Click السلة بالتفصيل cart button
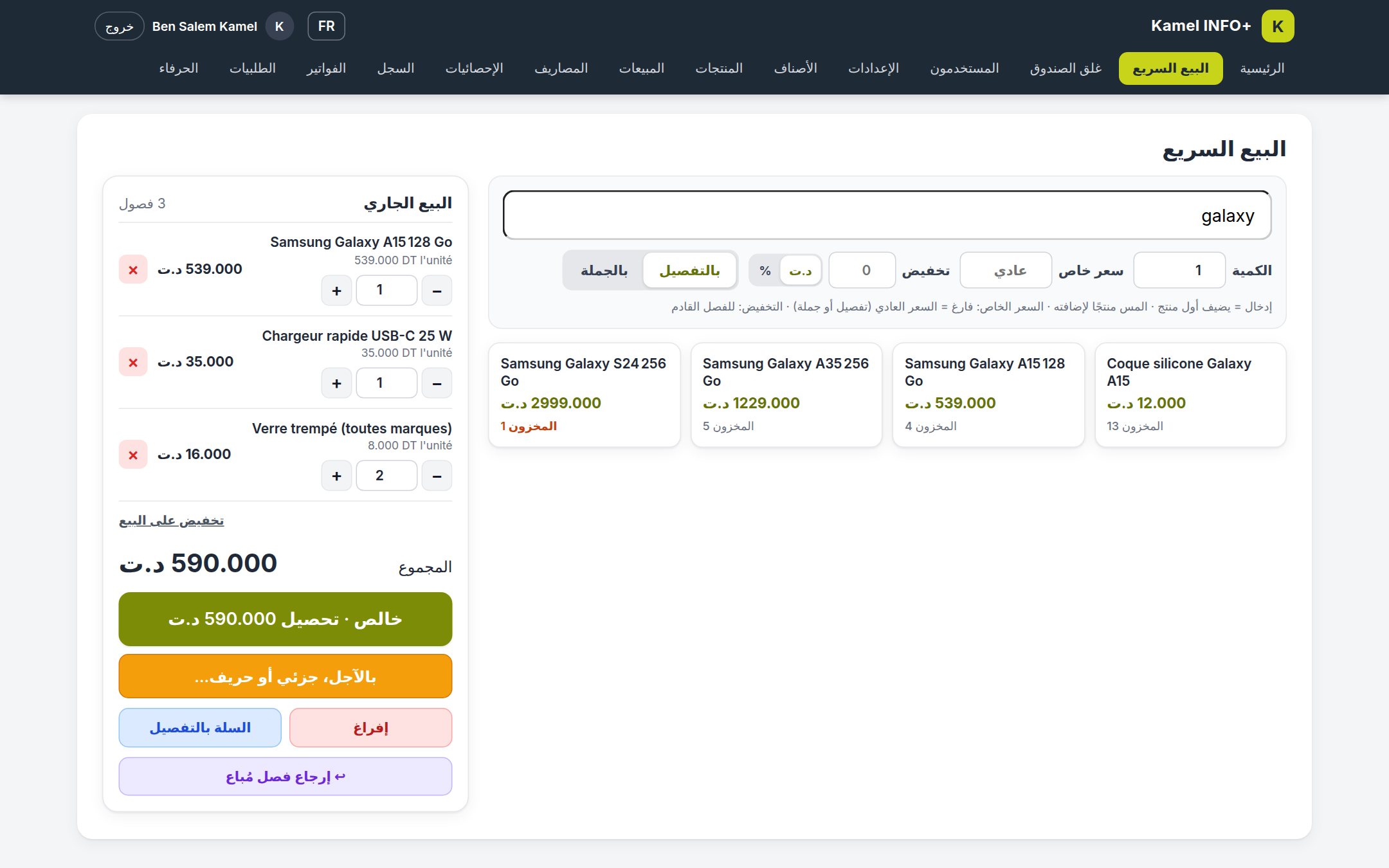Image resolution: width=1389 pixels, height=868 pixels. [x=200, y=728]
